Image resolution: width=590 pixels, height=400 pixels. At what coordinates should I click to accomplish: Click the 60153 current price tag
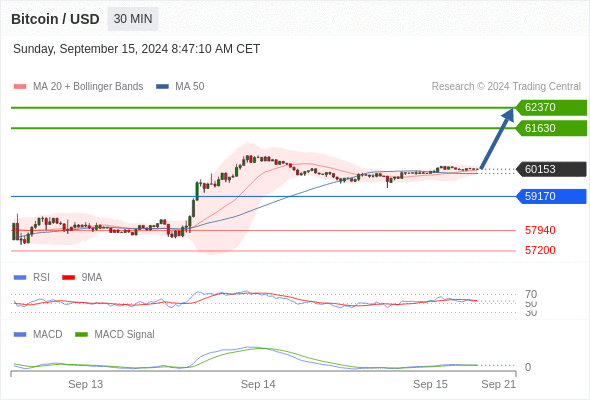551,169
